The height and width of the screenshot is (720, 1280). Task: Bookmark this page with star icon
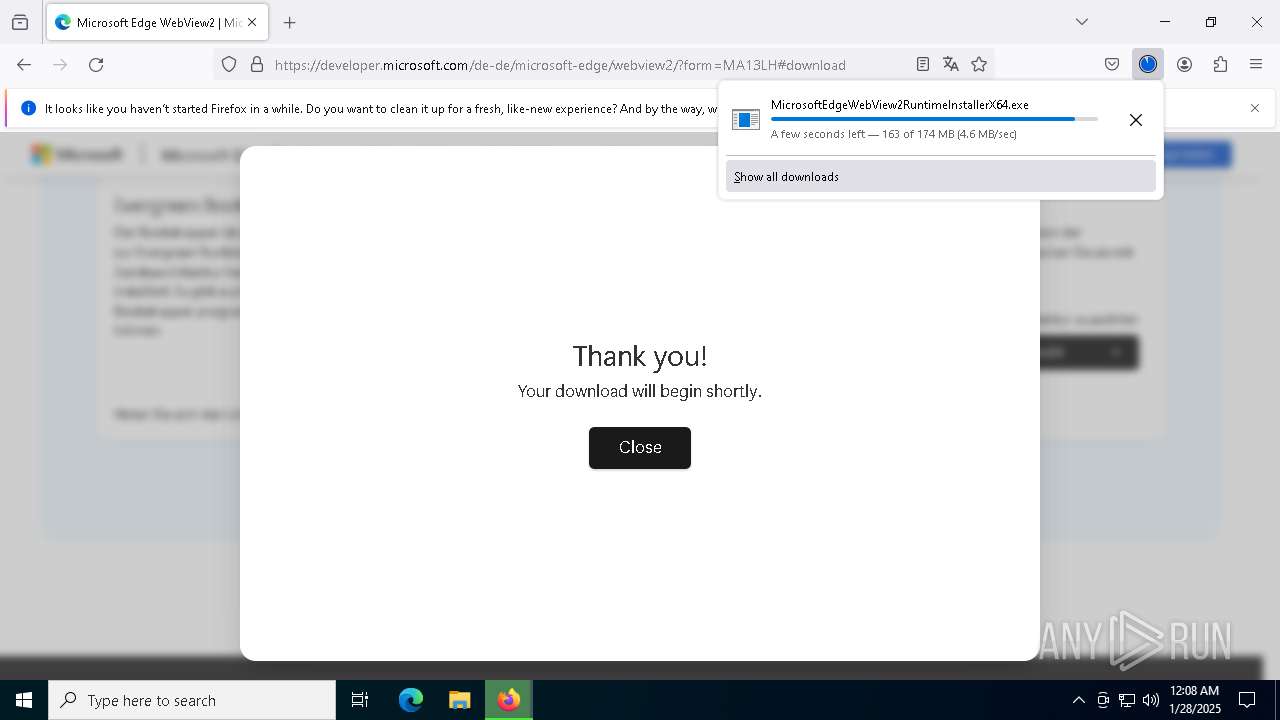979,64
